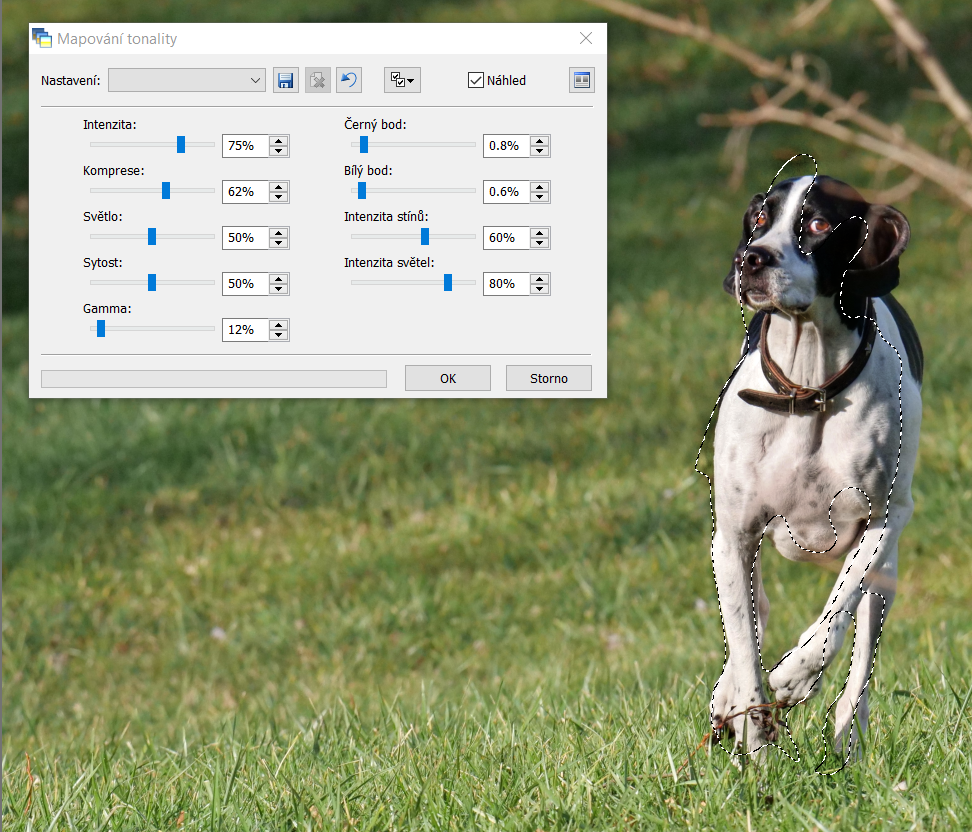Decrease Intenzita stínů with the down spinner arrow
This screenshot has width=972, height=832.
[540, 242]
